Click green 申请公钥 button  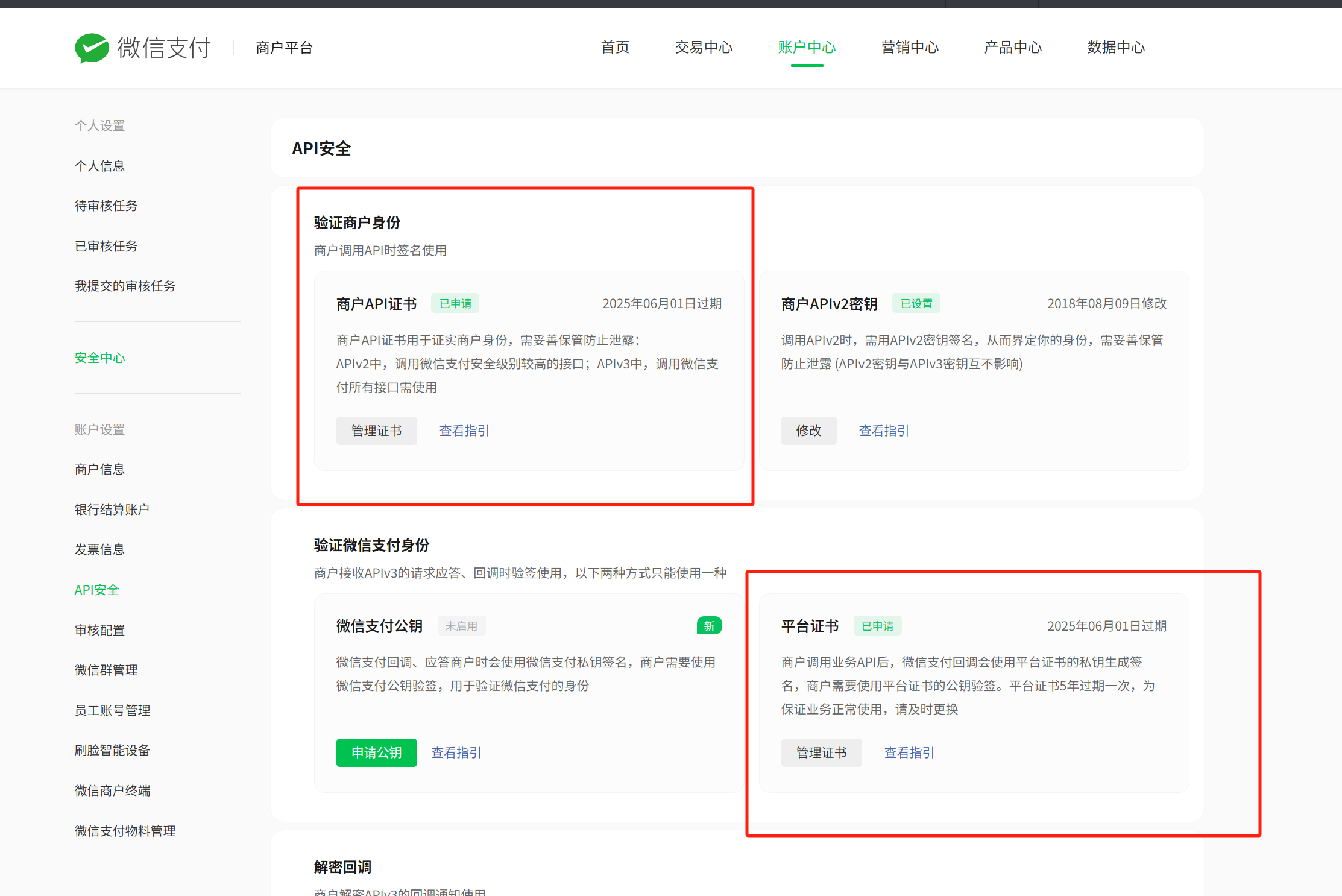[376, 752]
